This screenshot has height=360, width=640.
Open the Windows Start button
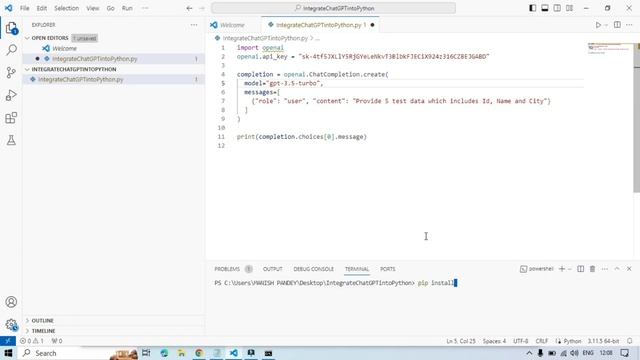(8, 353)
